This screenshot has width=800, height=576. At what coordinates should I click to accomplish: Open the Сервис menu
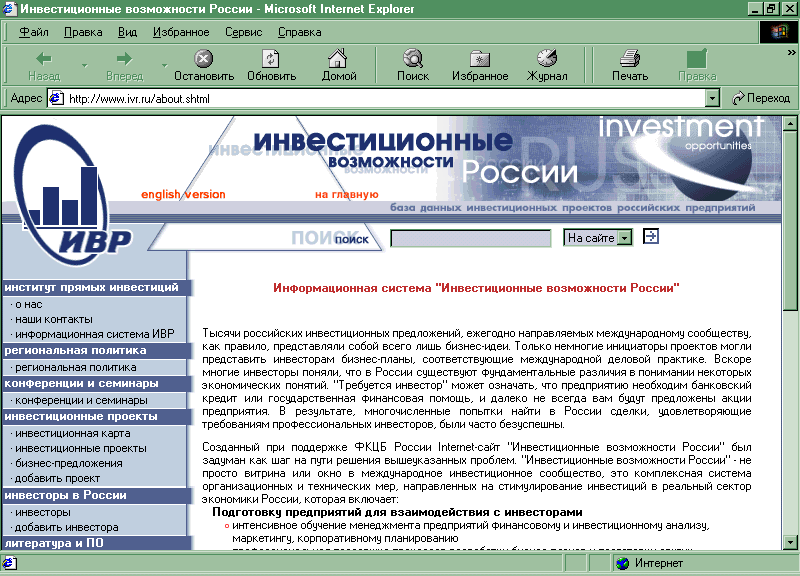(x=243, y=32)
